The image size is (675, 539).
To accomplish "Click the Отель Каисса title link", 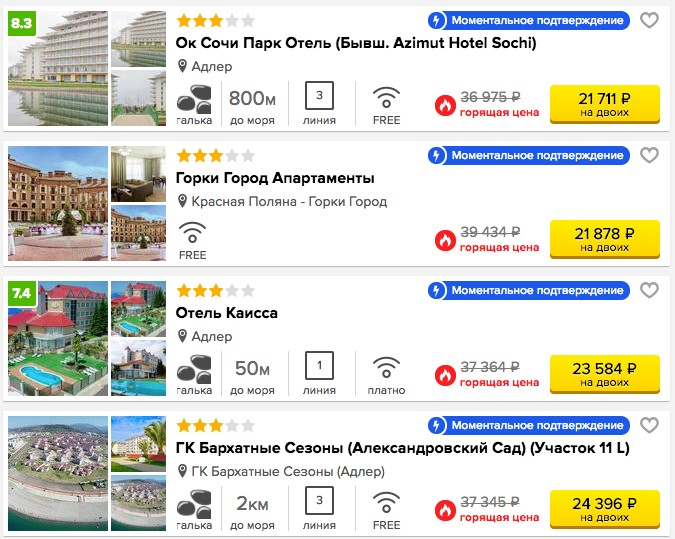I will click(226, 313).
